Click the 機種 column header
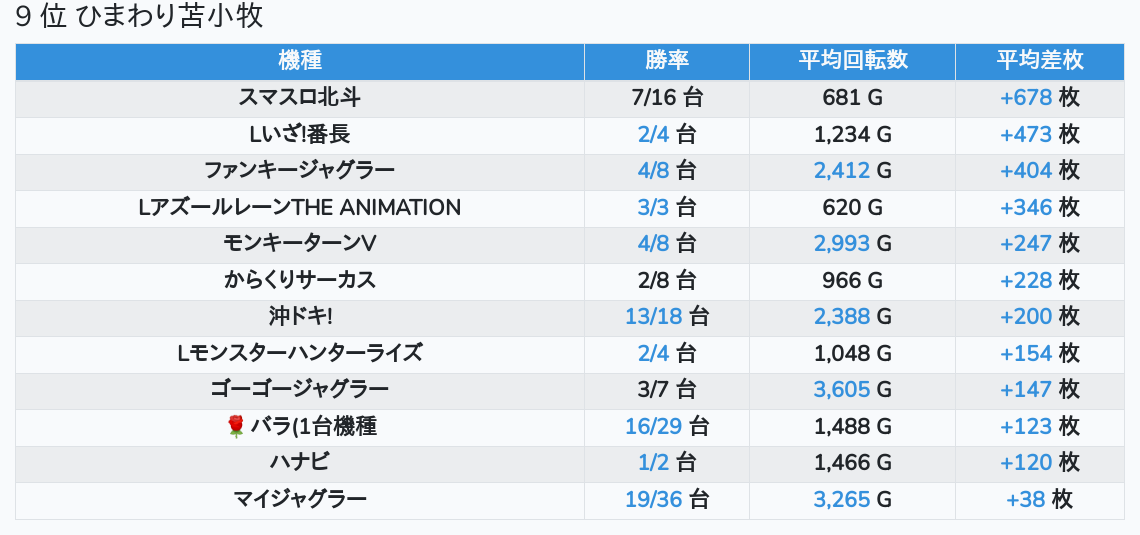The width and height of the screenshot is (1140, 535). tap(300, 60)
